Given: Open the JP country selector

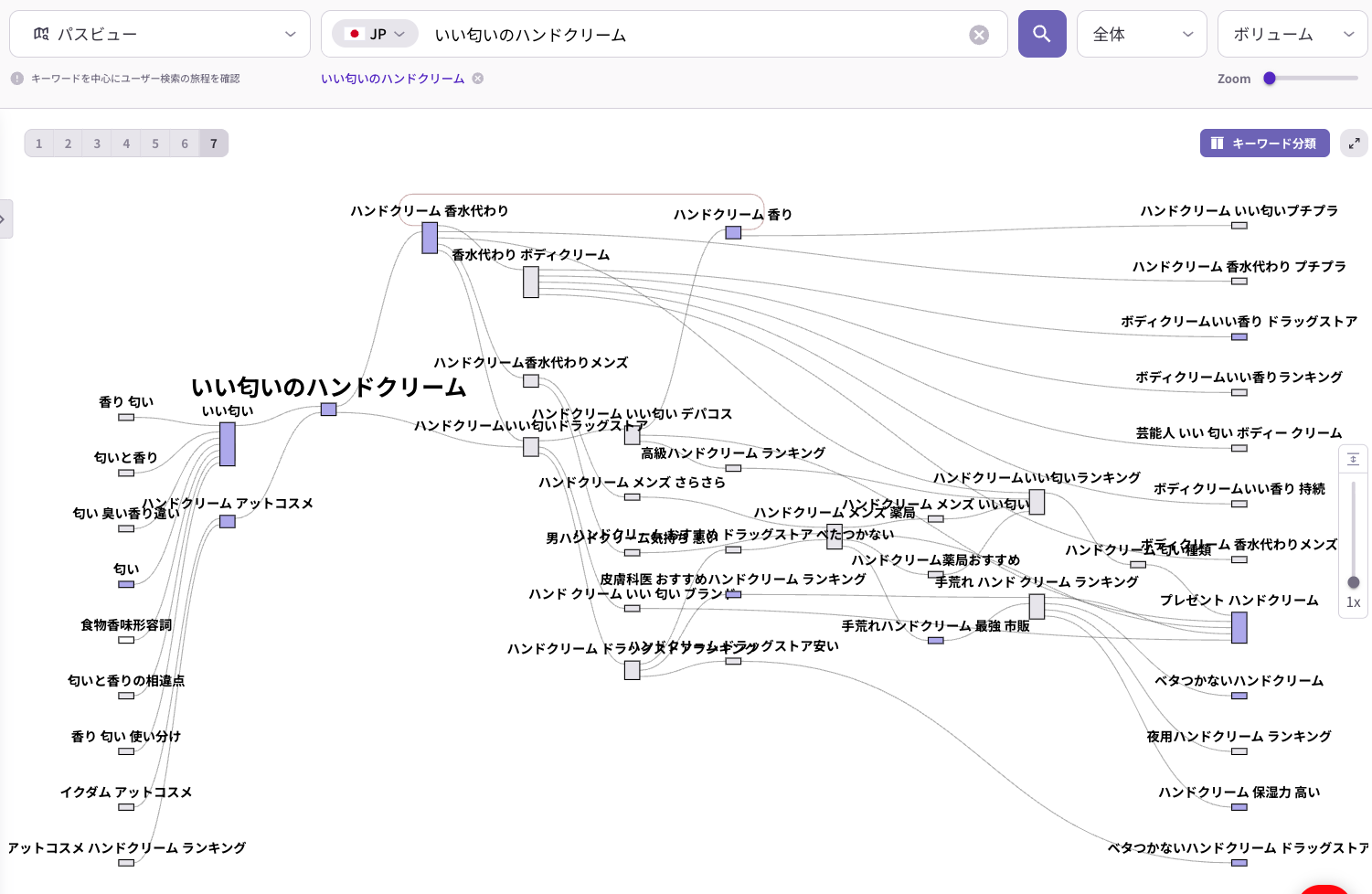Looking at the screenshot, I should (x=376, y=34).
